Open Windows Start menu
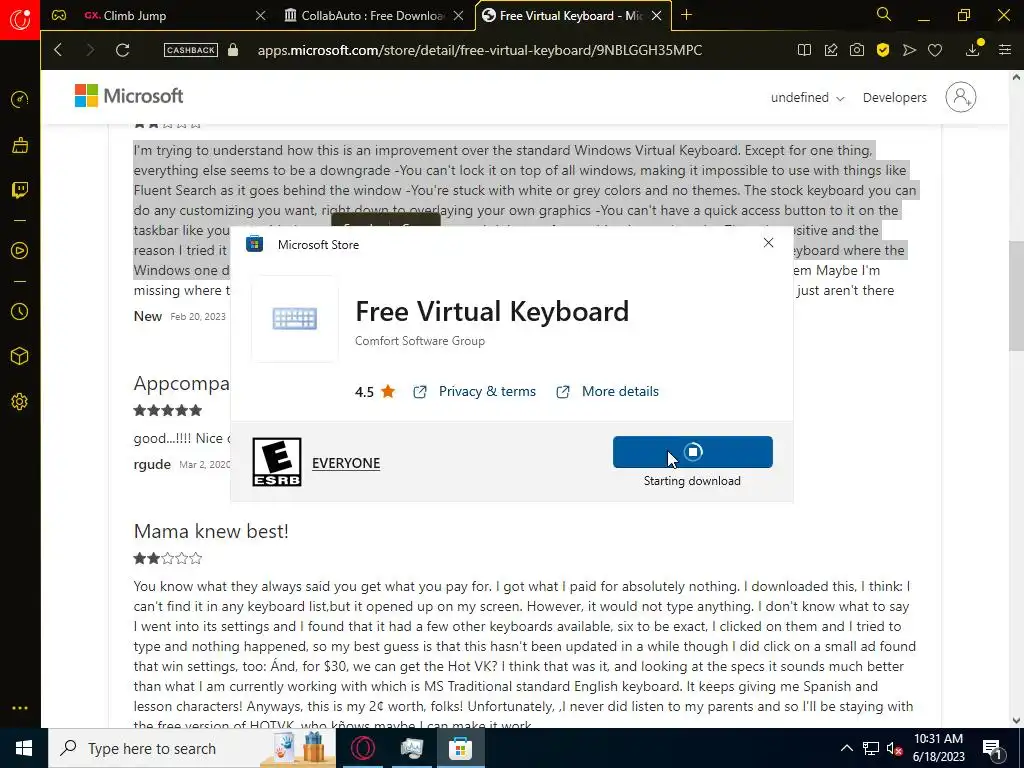Viewport: 1024px width, 768px height. pyautogui.click(x=24, y=748)
